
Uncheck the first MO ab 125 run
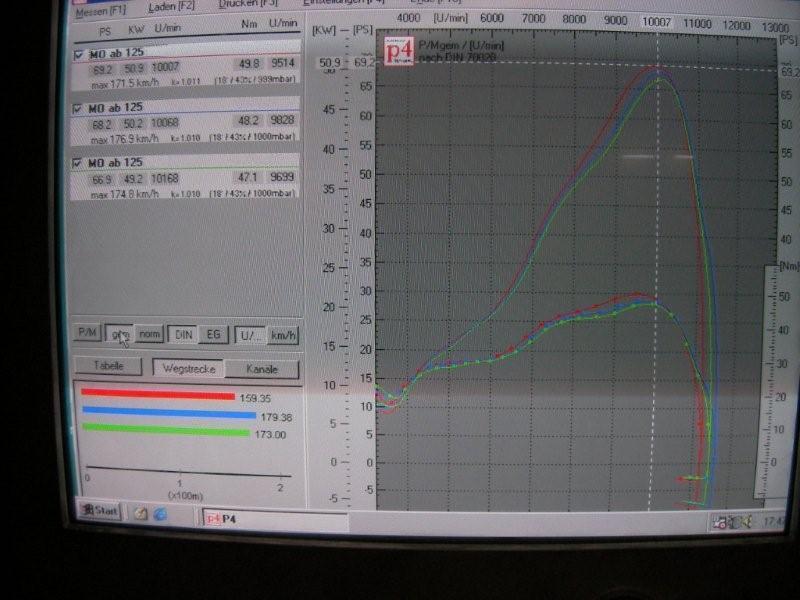tap(79, 52)
